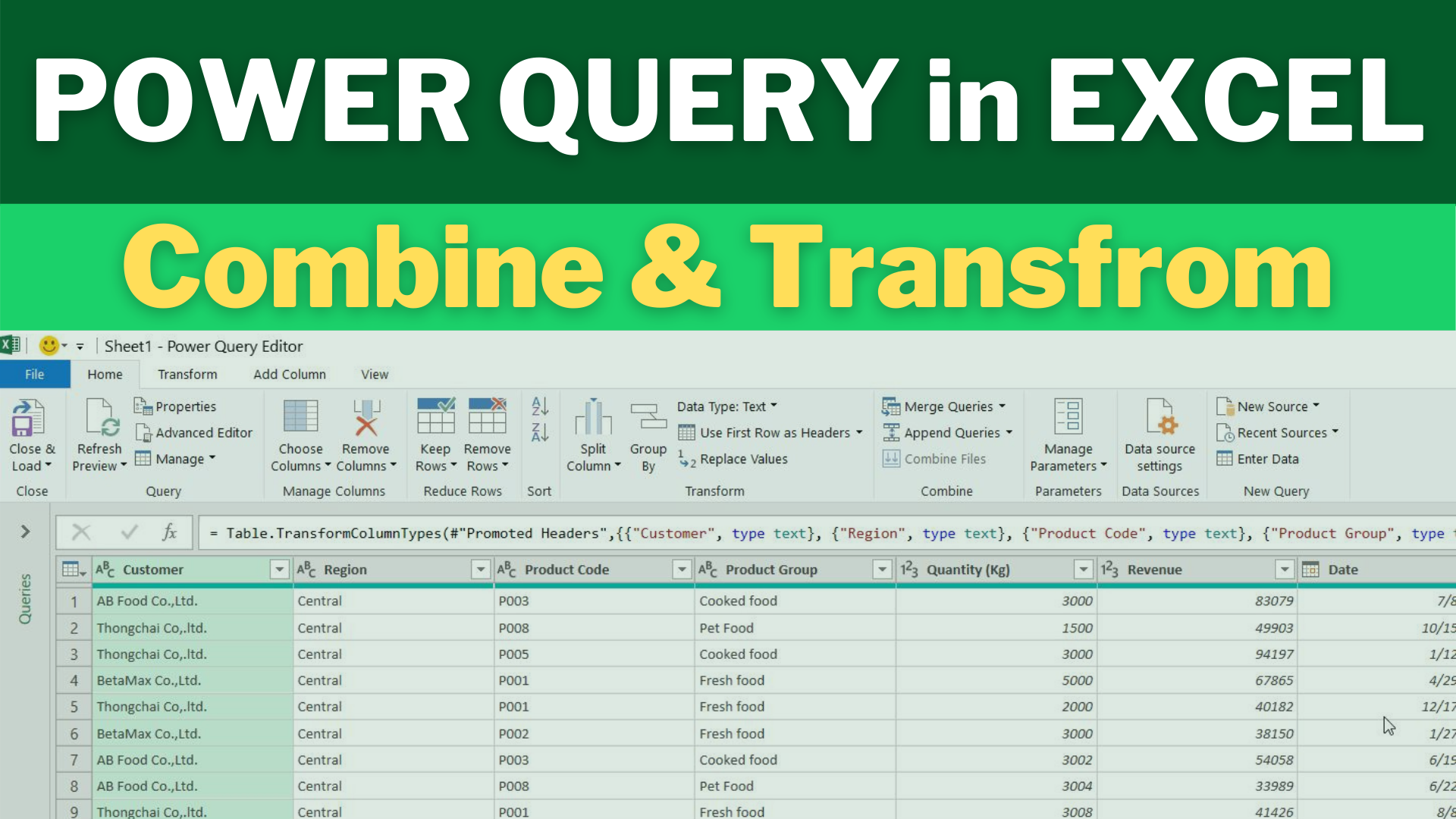Switch to the Transform tab

(187, 375)
